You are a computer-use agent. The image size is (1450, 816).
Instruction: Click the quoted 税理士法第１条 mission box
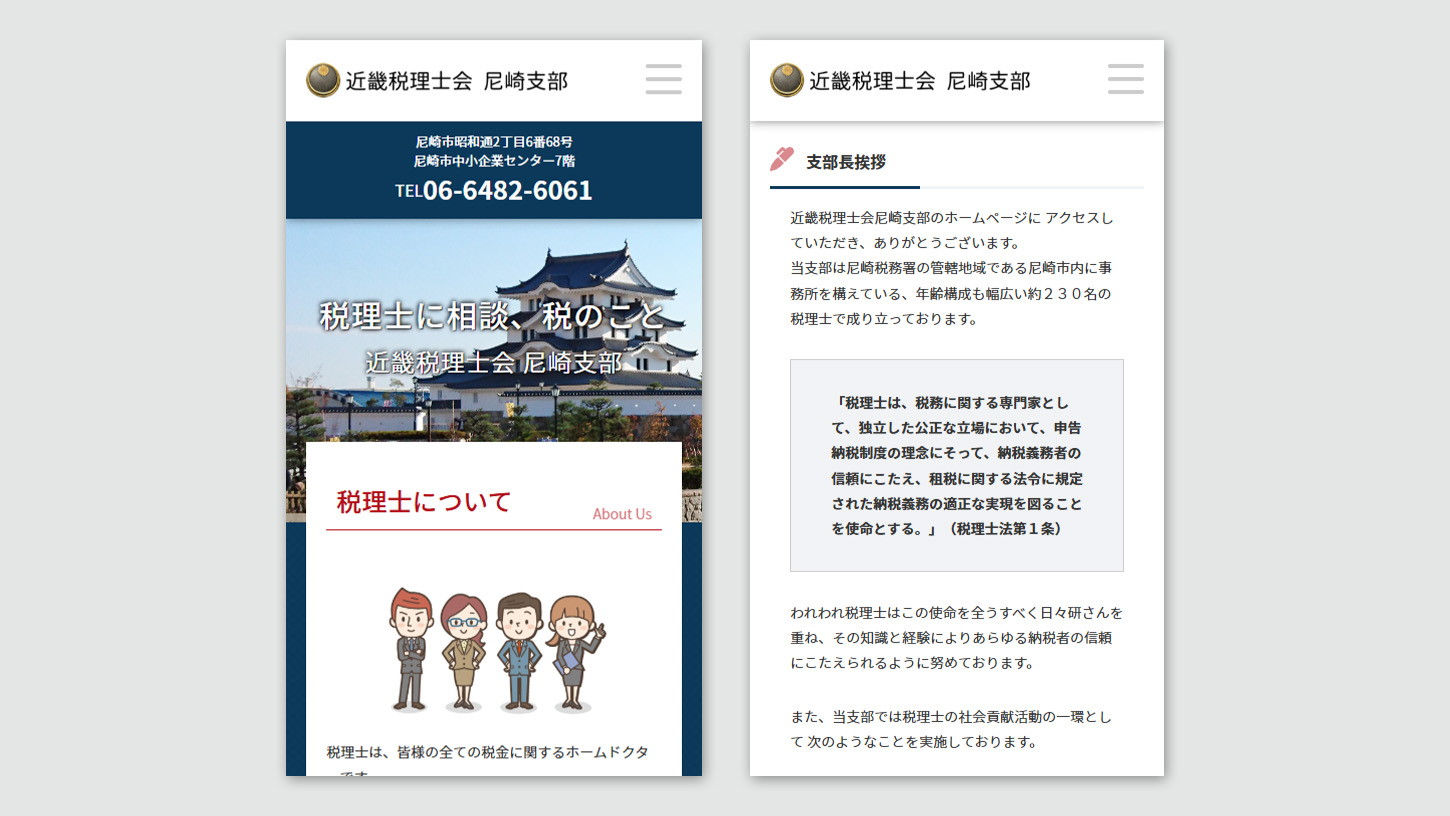[957, 465]
